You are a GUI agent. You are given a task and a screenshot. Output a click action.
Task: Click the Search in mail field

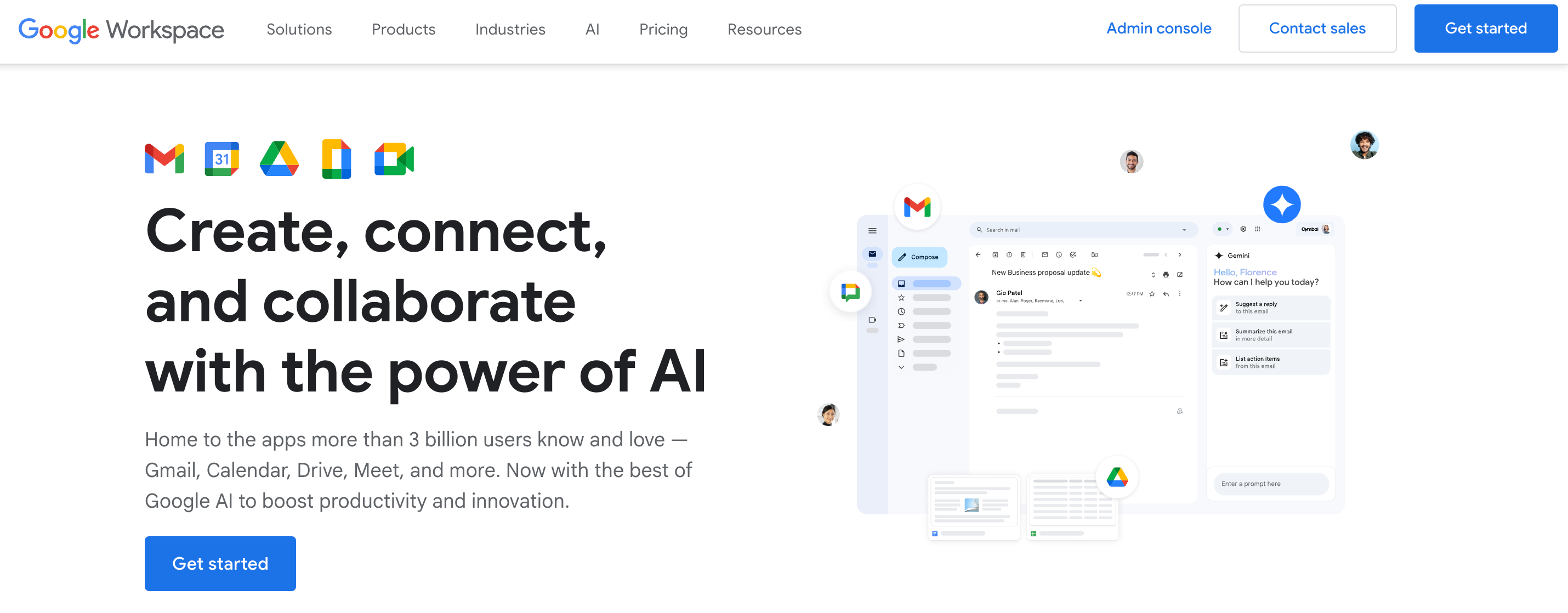click(1083, 230)
